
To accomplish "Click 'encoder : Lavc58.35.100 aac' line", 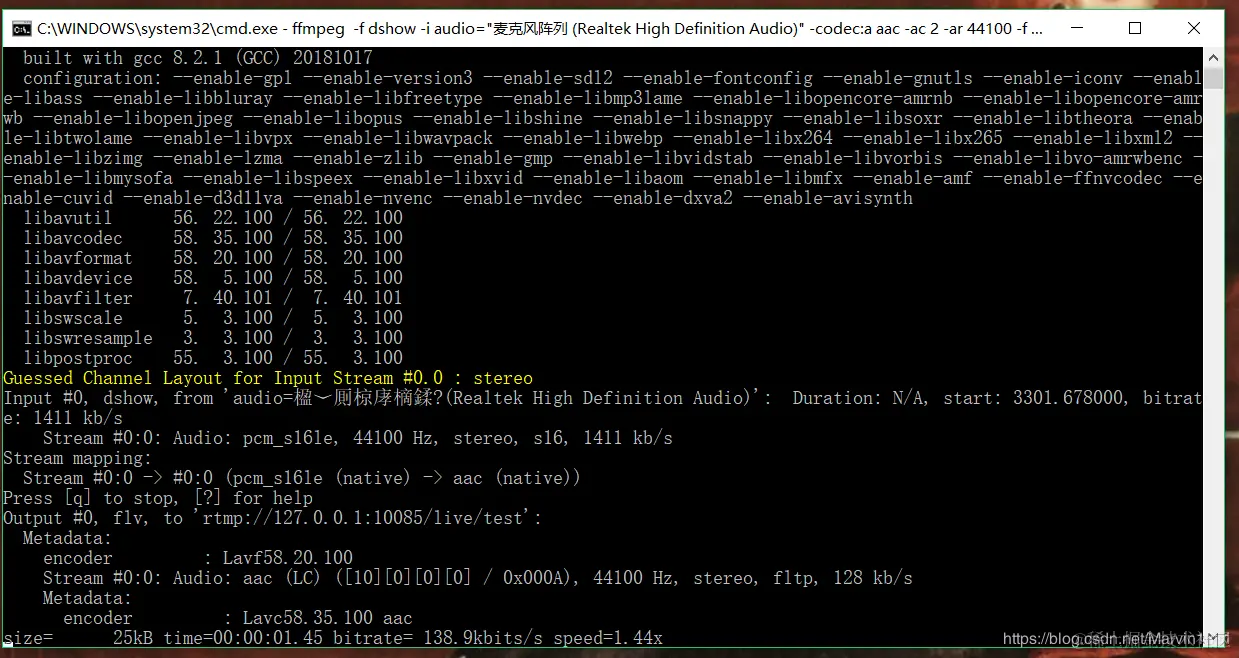I will click(x=238, y=618).
